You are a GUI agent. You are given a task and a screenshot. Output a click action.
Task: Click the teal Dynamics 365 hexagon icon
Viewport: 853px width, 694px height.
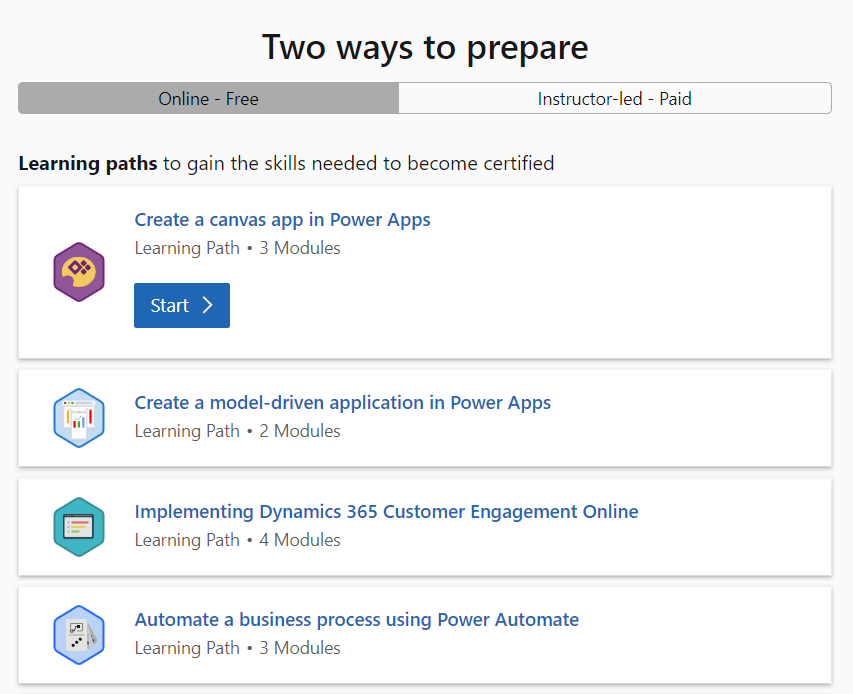point(78,526)
